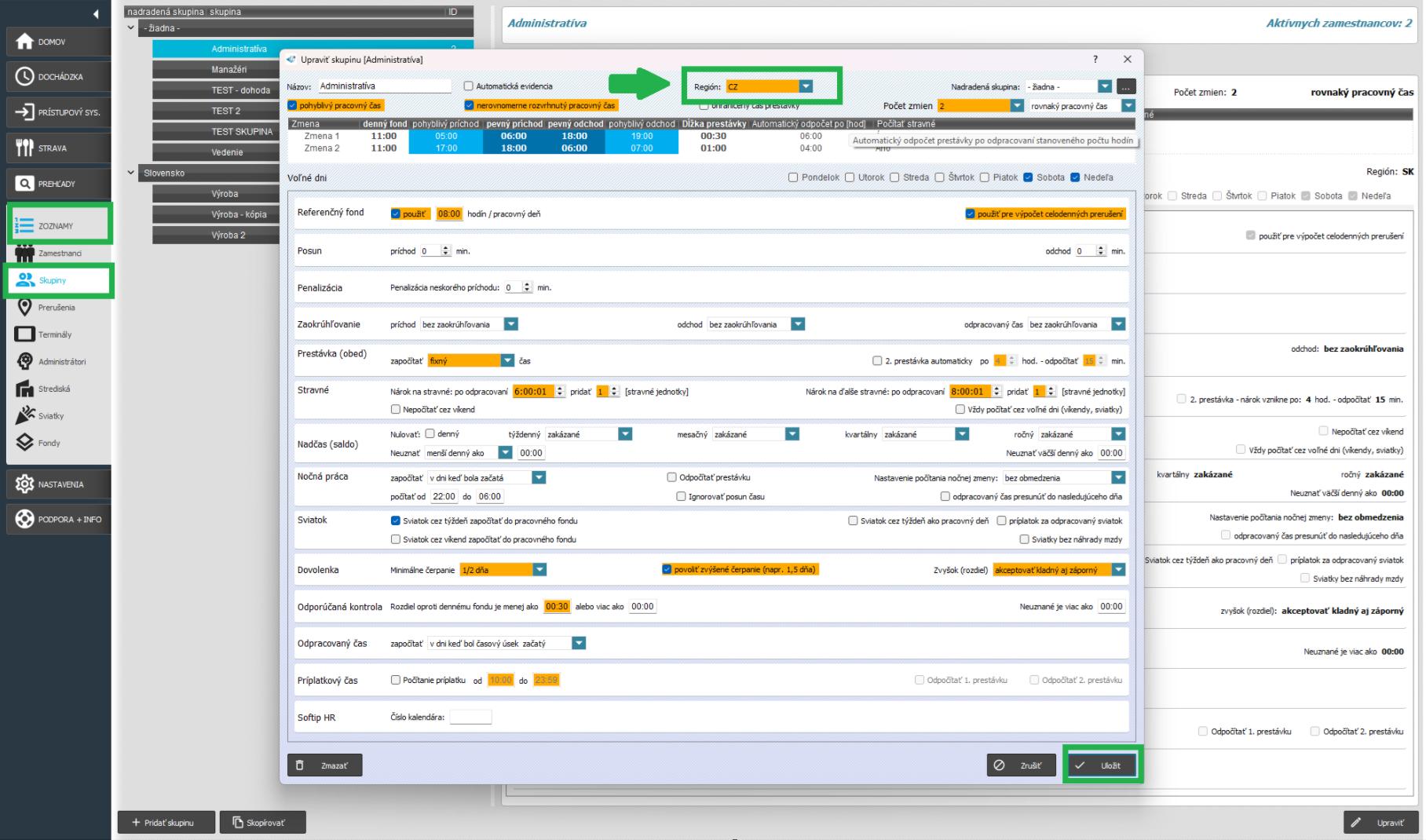
Task: Open Sviatky party icon in sidebar
Action: click(25, 415)
